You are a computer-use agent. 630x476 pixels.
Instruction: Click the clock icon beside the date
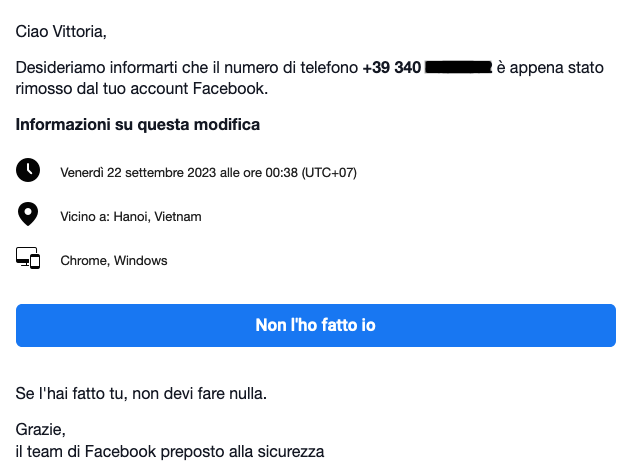(28, 170)
